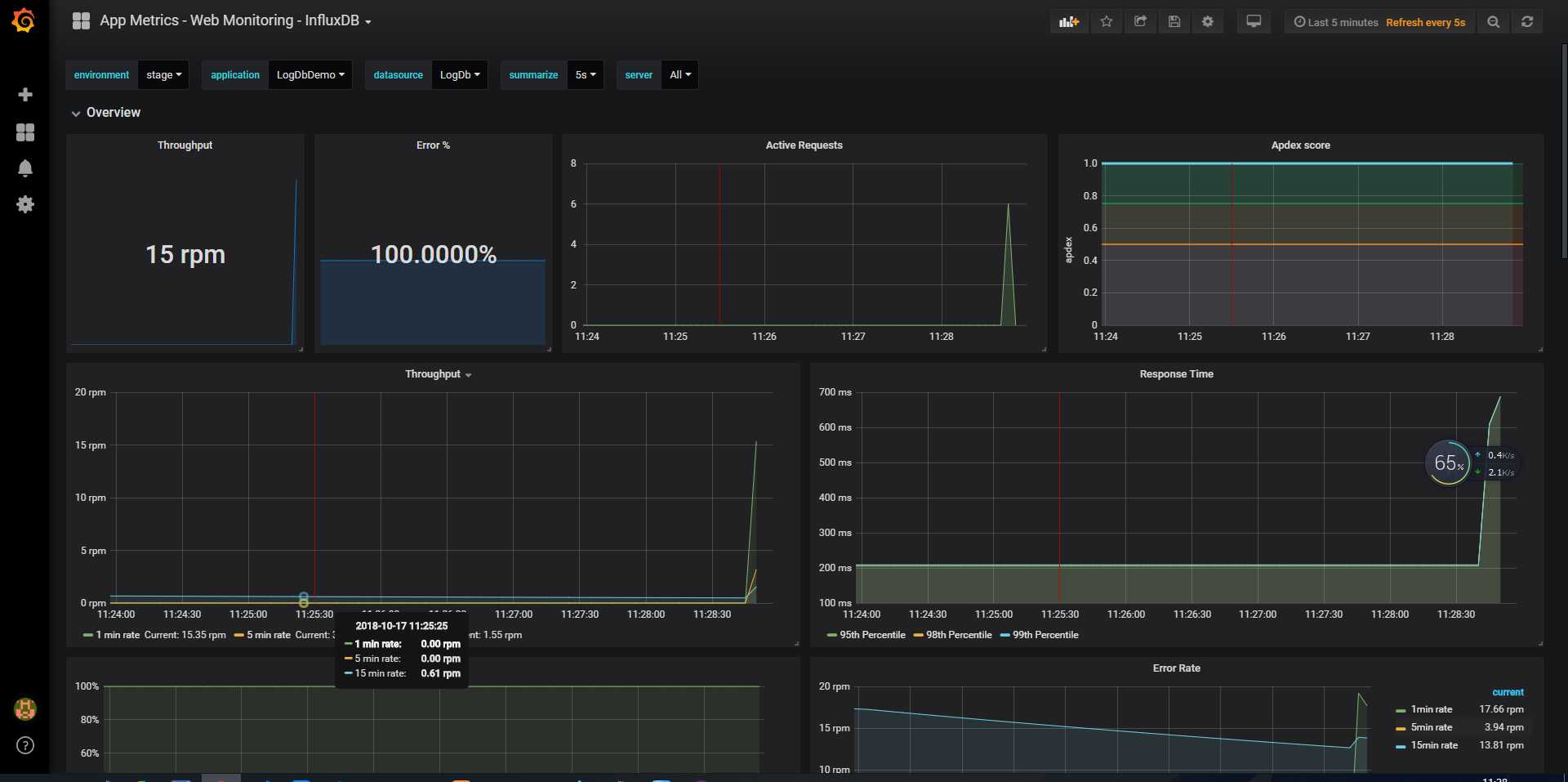The width and height of the screenshot is (1568, 782).
Task: Toggle '15min rate' series in Error Rate legend
Action: click(x=1434, y=745)
